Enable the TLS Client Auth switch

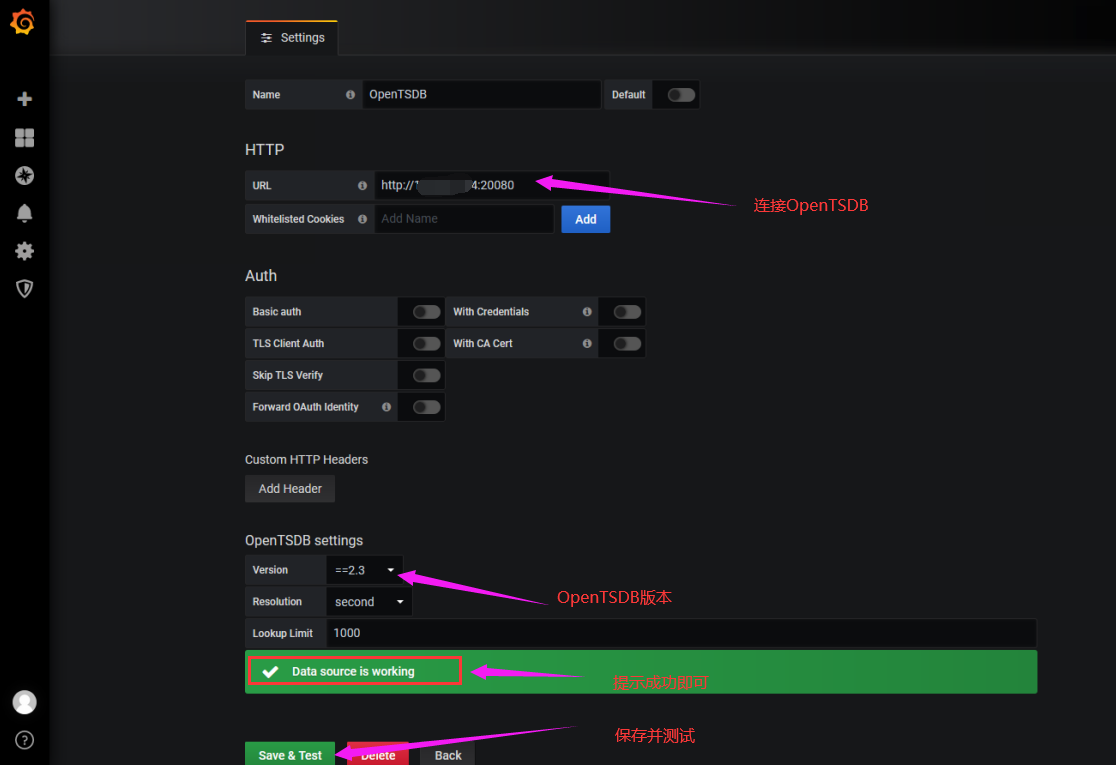(426, 344)
